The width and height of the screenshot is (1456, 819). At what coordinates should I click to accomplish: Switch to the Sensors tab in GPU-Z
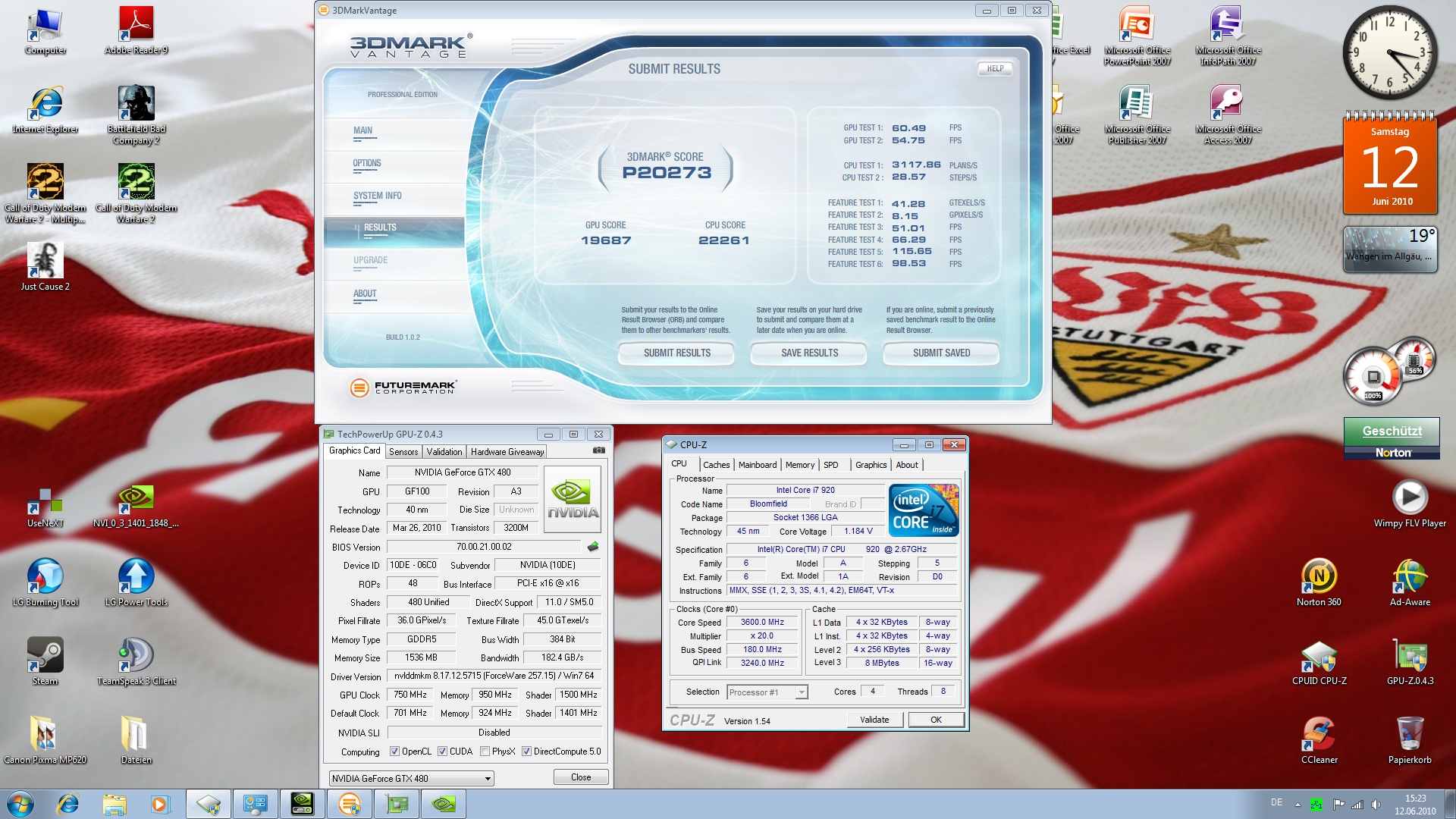[x=403, y=451]
